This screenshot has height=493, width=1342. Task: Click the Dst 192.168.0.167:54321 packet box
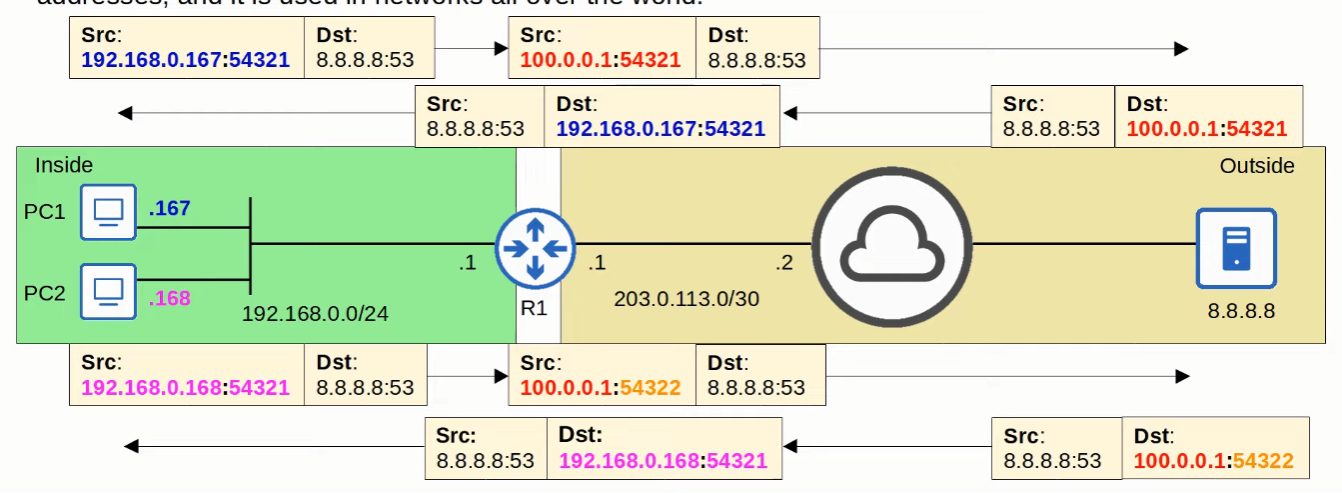coord(660,116)
